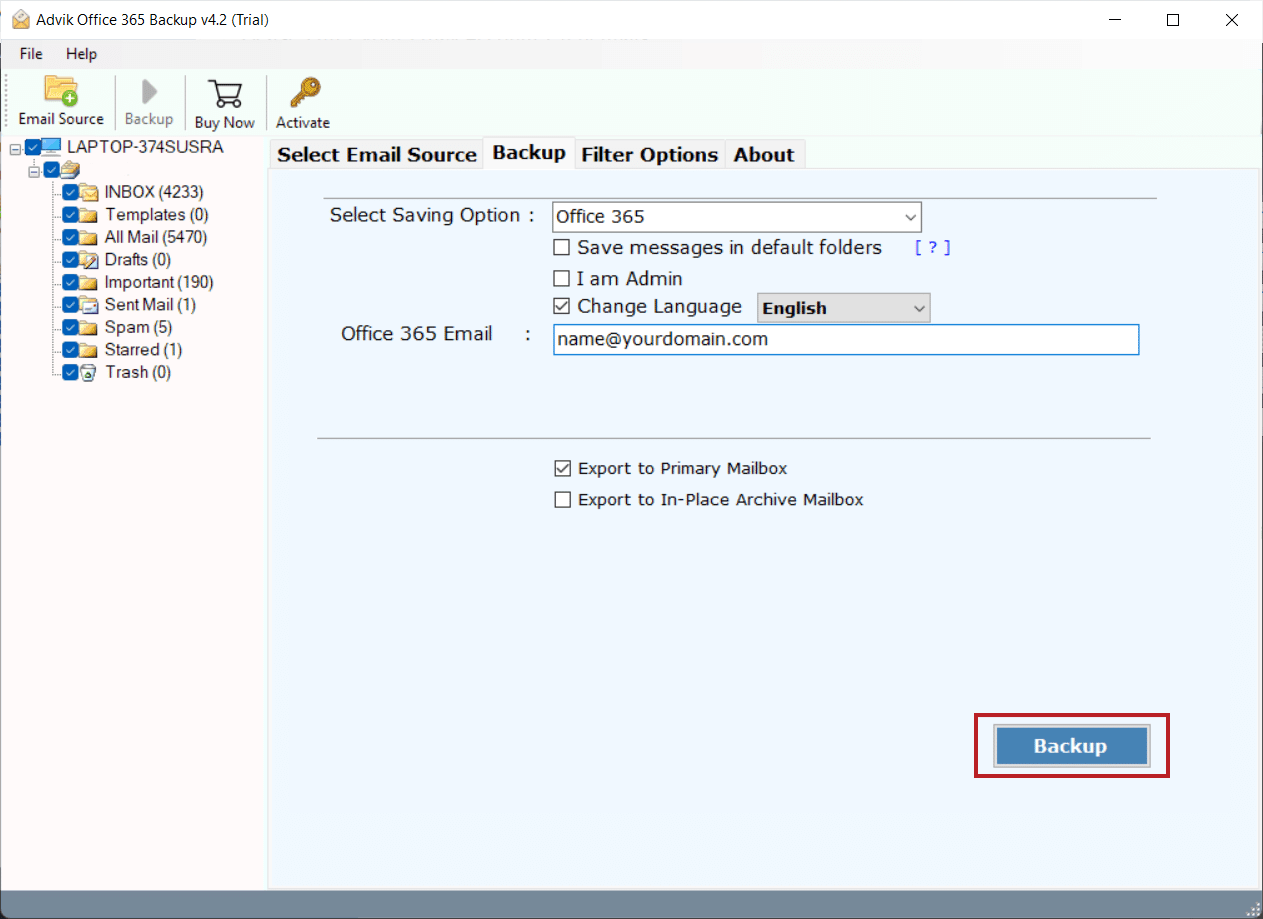Switch to the About tab
The height and width of the screenshot is (919, 1263).
pos(764,154)
